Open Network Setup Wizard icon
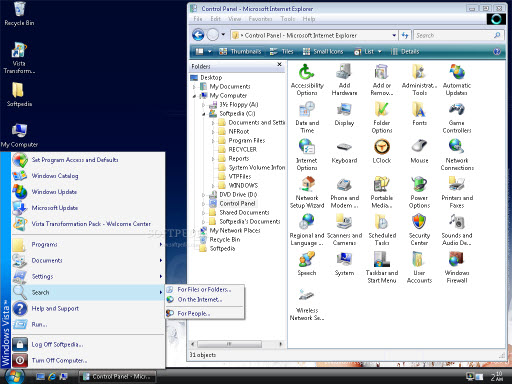The image size is (512, 384). 307,192
